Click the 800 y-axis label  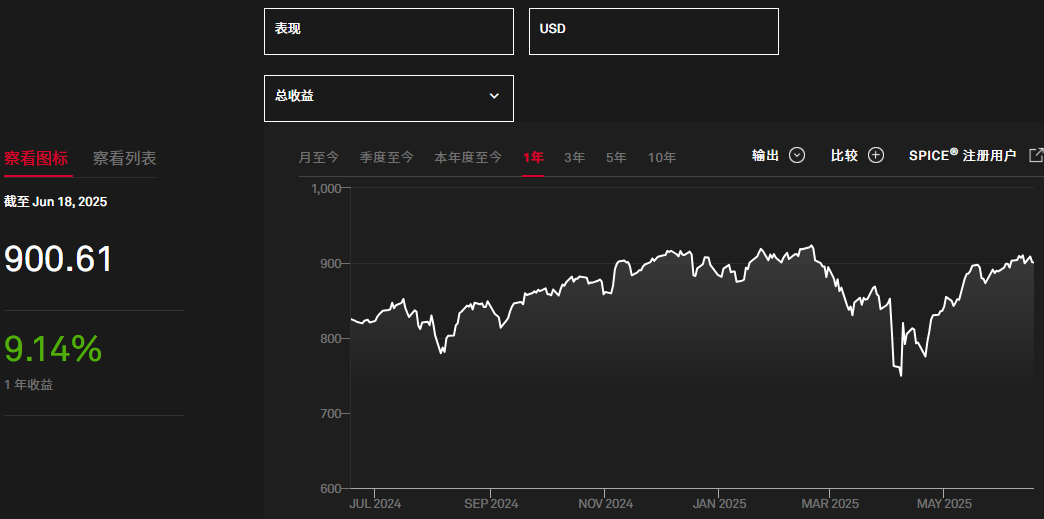(332, 338)
